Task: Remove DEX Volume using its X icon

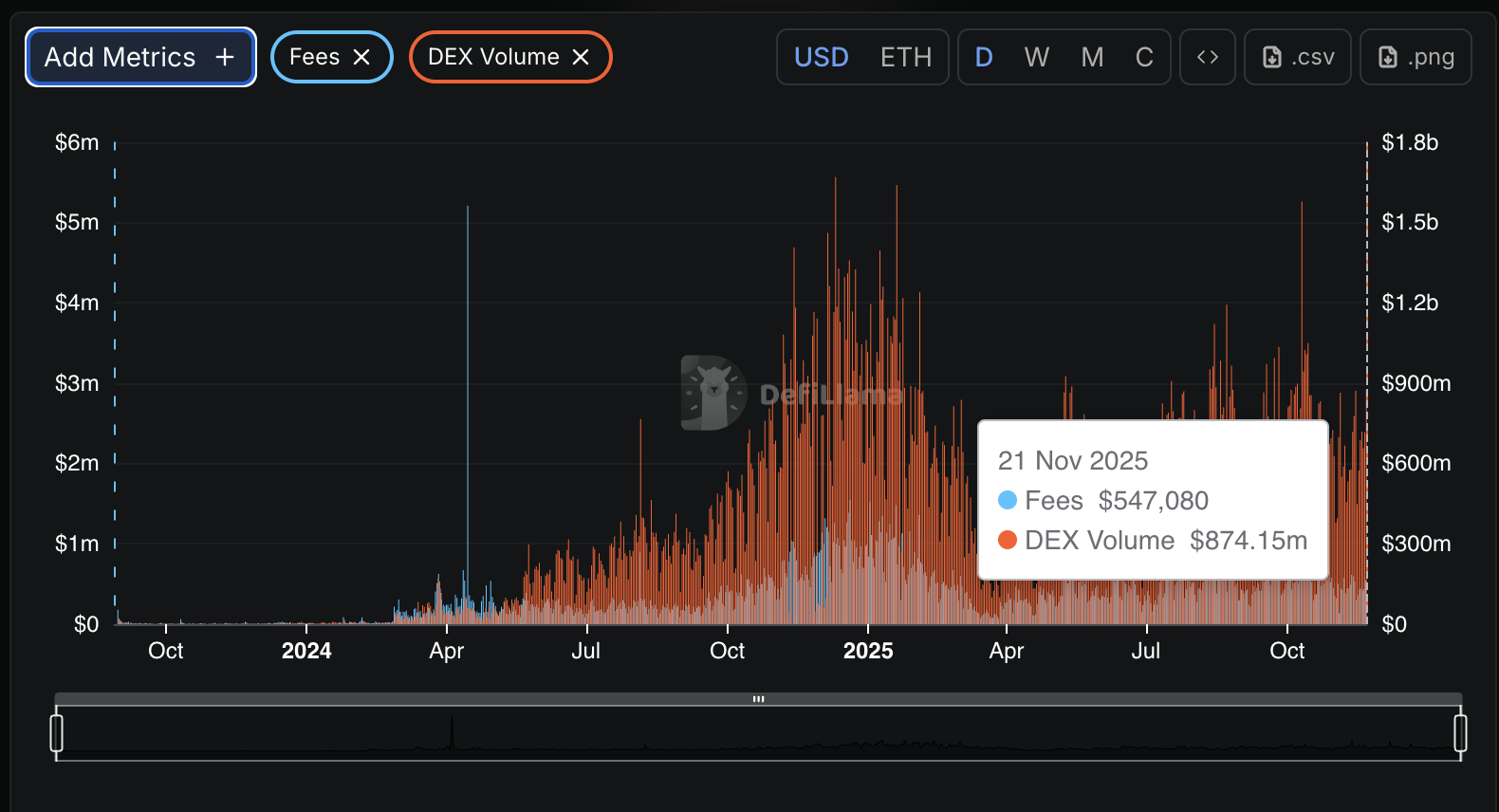Action: coord(581,58)
